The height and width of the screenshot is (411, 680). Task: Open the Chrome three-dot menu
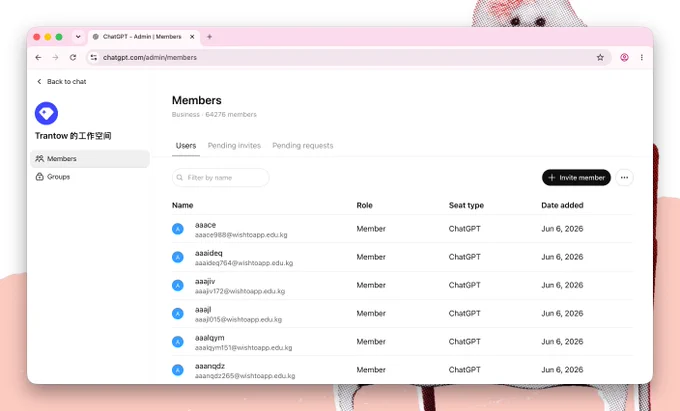pos(642,57)
